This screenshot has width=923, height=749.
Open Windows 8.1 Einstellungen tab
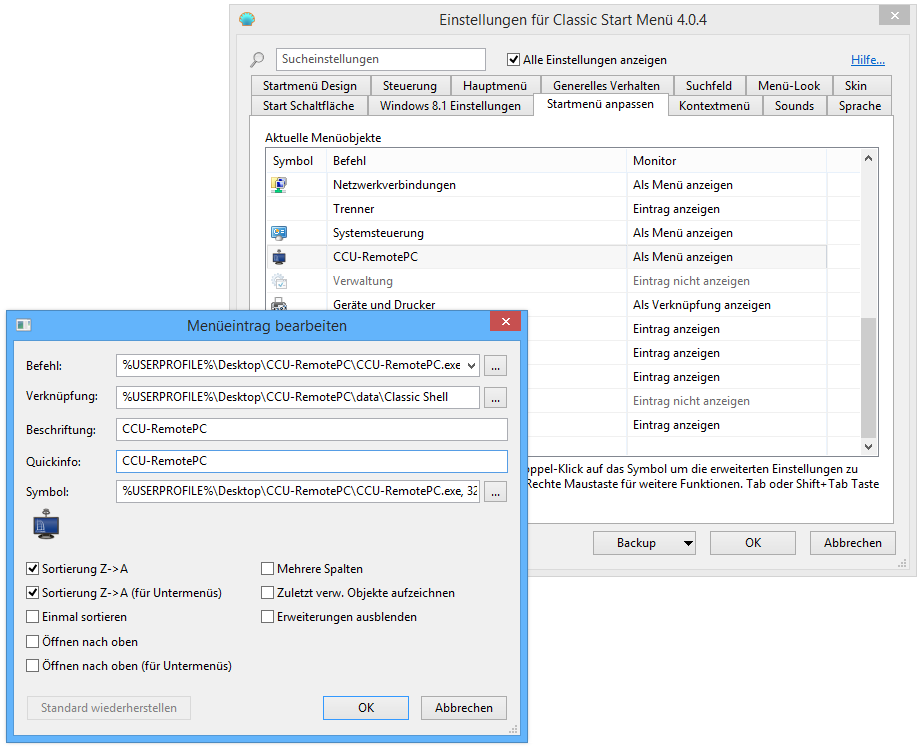[x=450, y=106]
